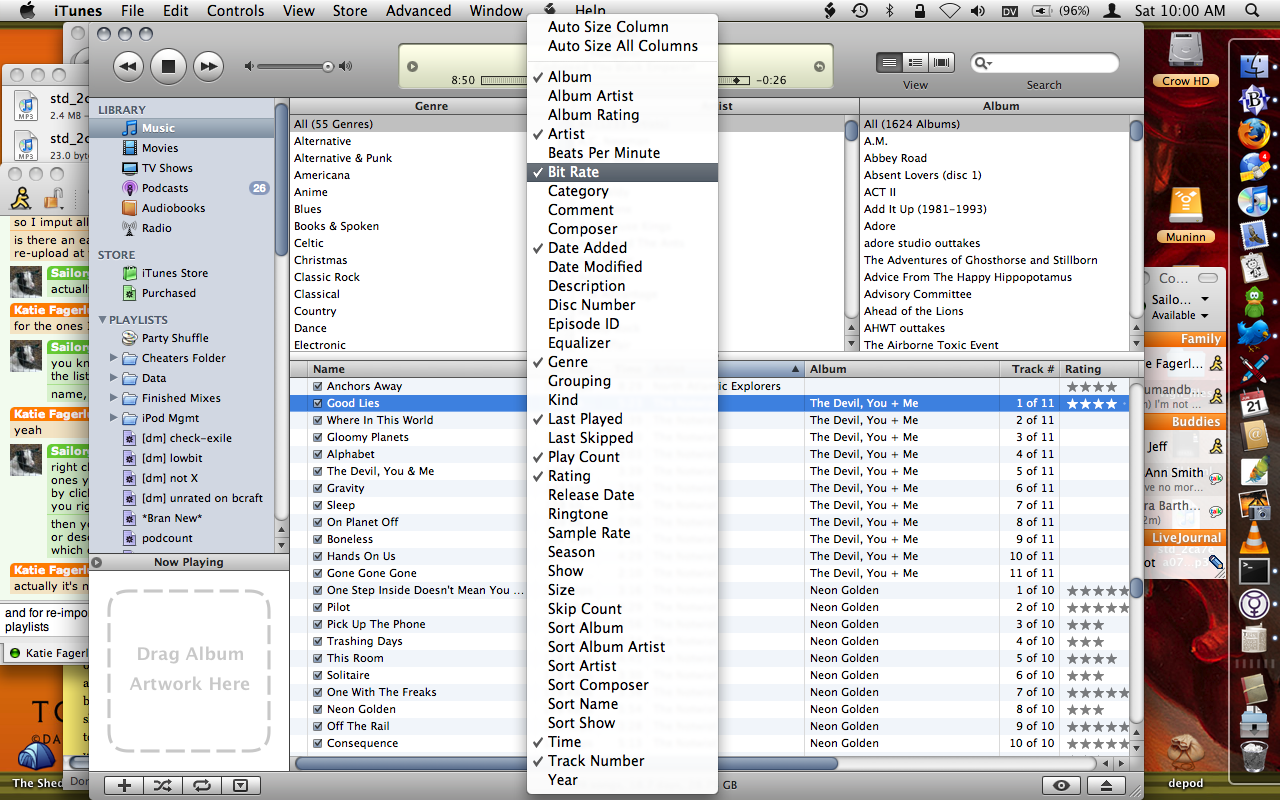Choose Auto Size All Columns

(x=622, y=46)
